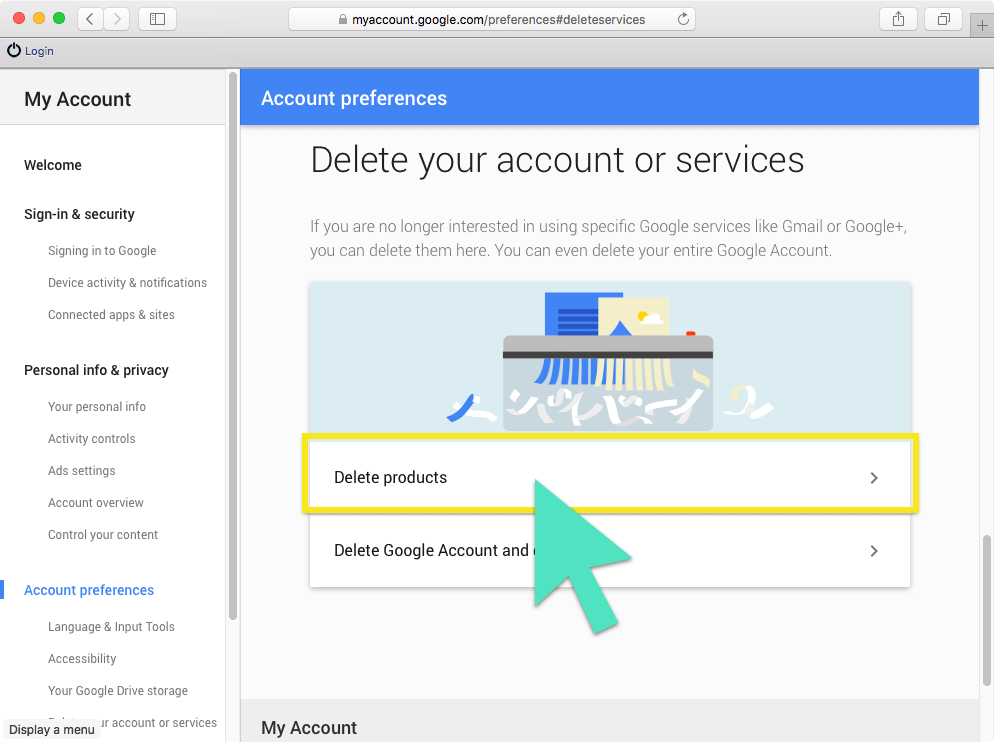
Task: Select Your personal info
Action: 97,407
